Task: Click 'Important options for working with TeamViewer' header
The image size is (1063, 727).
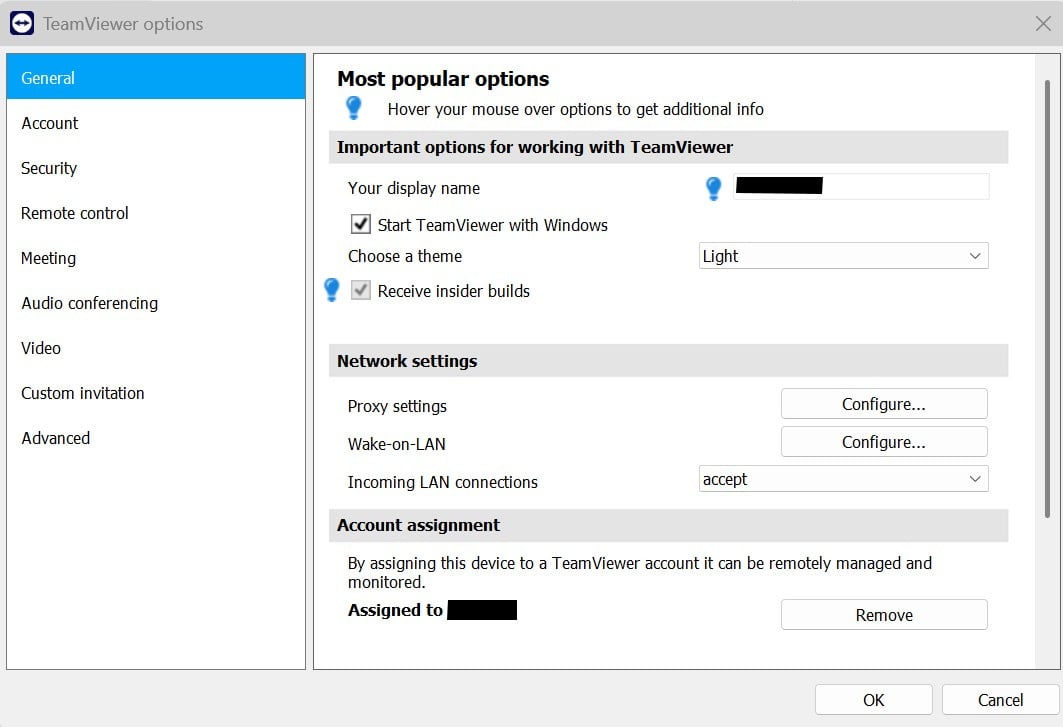Action: click(x=668, y=147)
